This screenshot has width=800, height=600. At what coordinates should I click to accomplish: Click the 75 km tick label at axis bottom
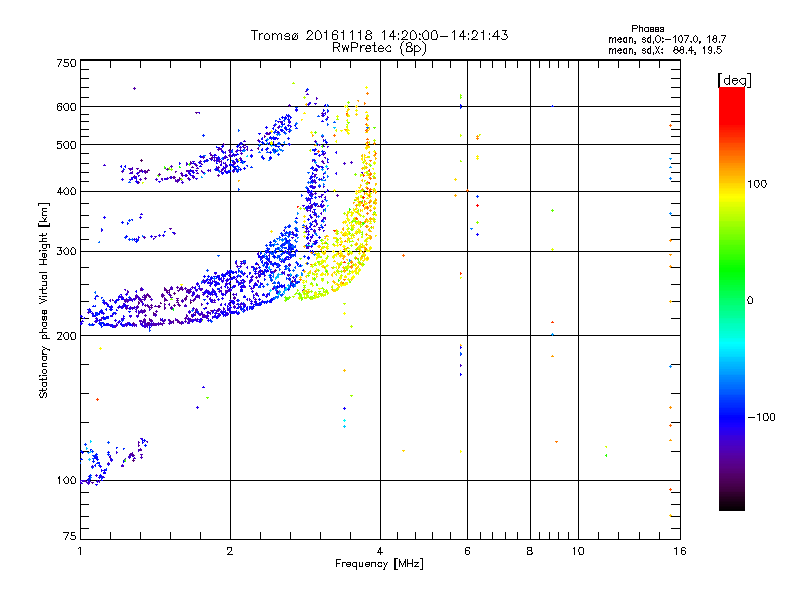[70, 536]
